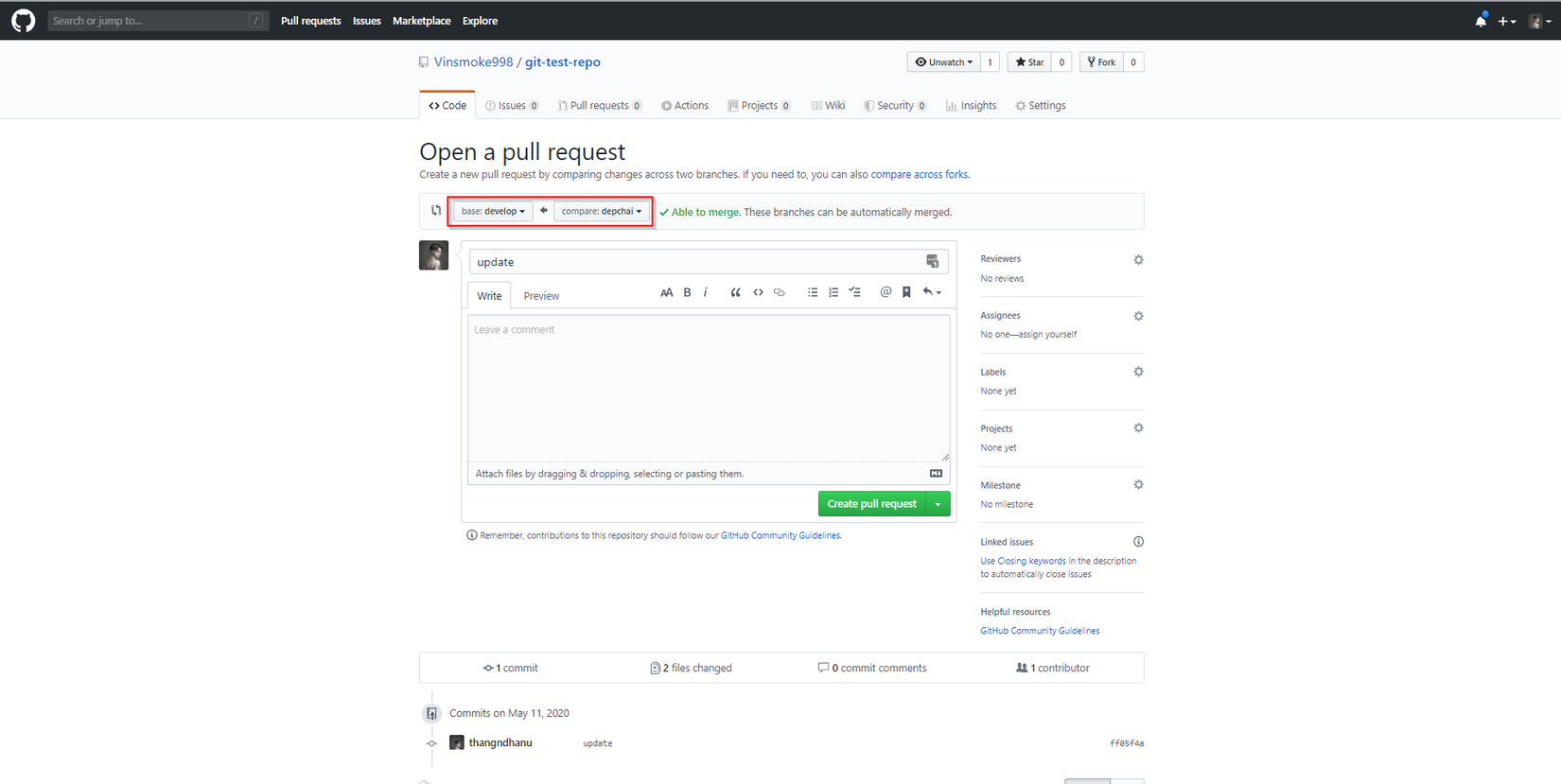The height and width of the screenshot is (784, 1561).
Task: Switch to the repository Issues tab
Action: tap(512, 106)
